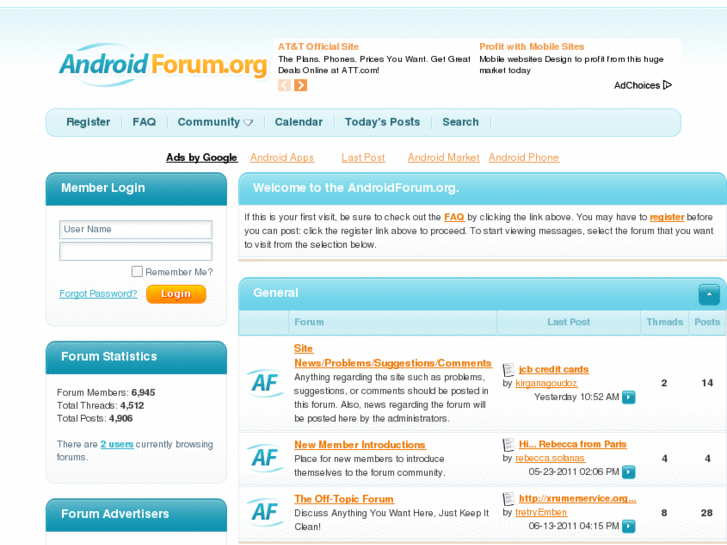Open AF icon for Site News forum
The image size is (727, 545).
click(x=265, y=383)
